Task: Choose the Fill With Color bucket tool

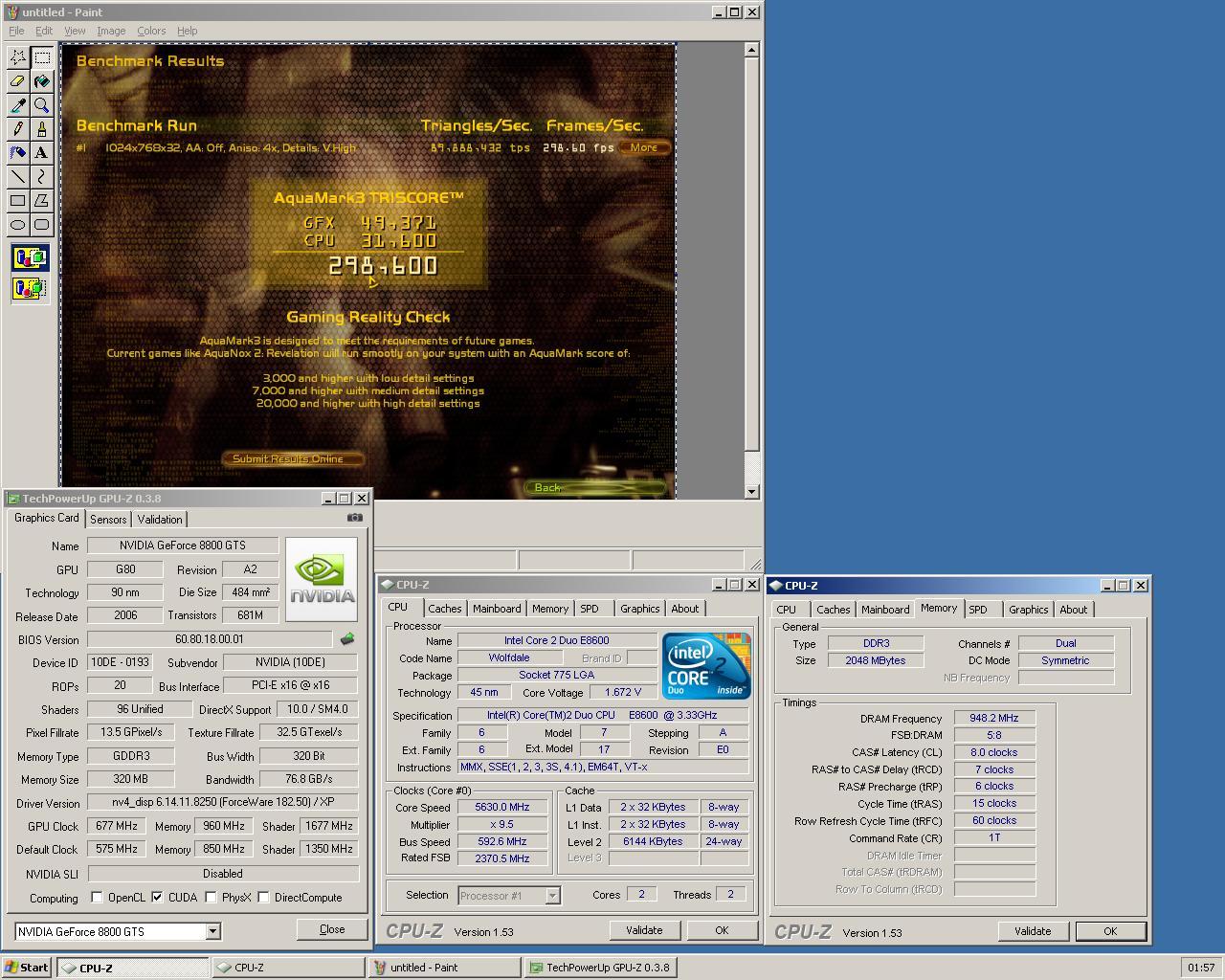Action: pyautogui.click(x=42, y=81)
